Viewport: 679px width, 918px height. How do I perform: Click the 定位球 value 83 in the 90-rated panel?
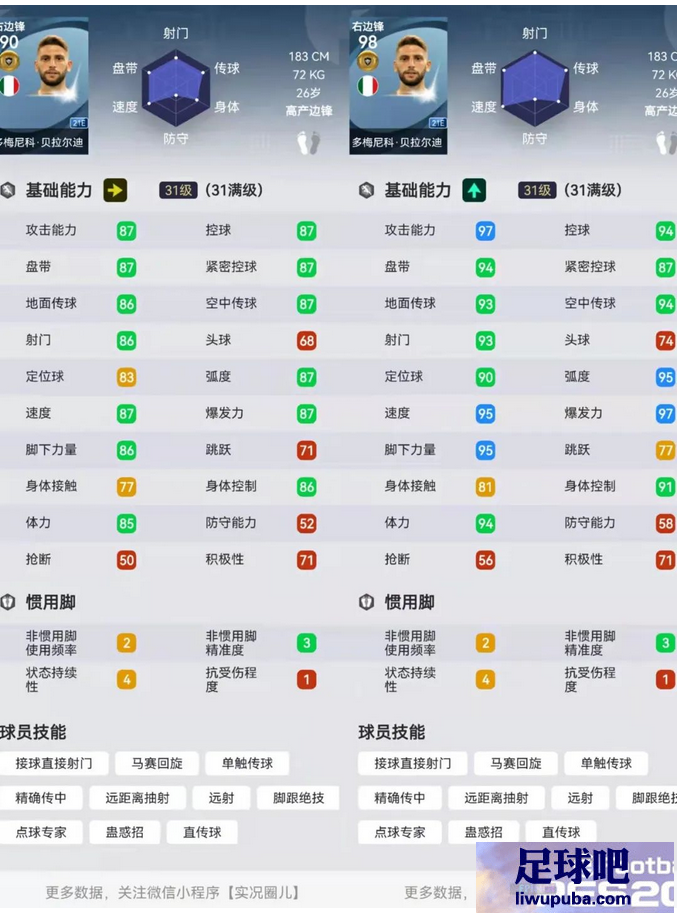[126, 377]
